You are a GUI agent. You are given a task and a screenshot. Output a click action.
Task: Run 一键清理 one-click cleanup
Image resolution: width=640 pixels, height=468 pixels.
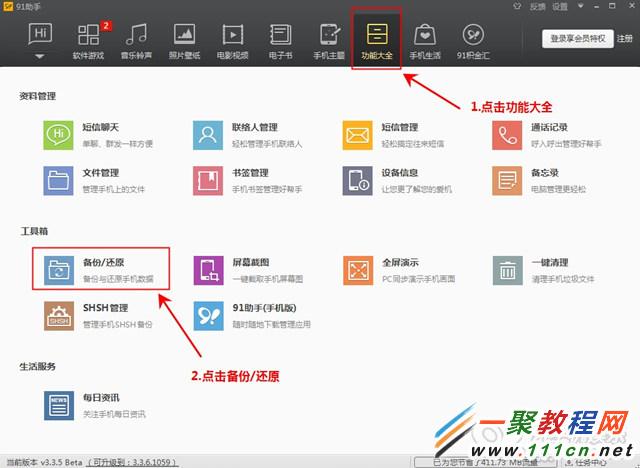(x=543, y=270)
